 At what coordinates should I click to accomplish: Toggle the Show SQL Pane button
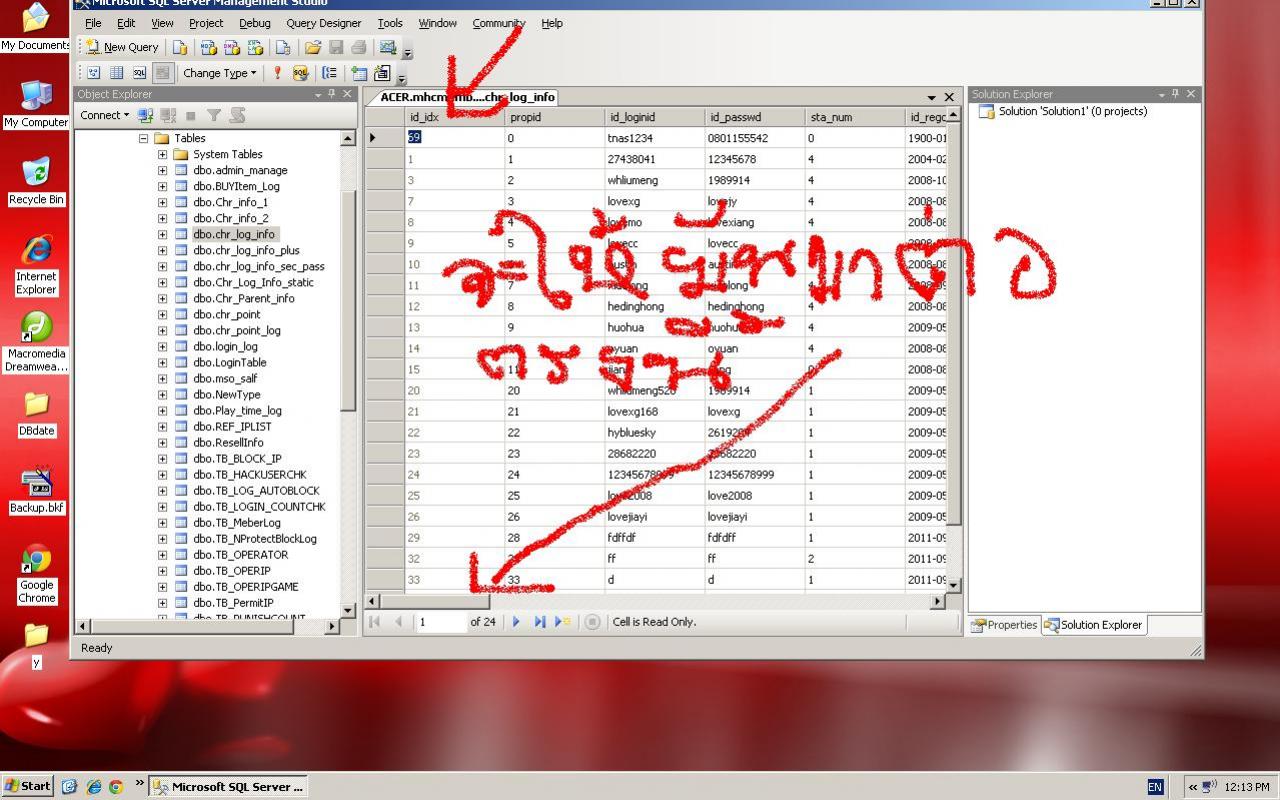click(x=139, y=73)
